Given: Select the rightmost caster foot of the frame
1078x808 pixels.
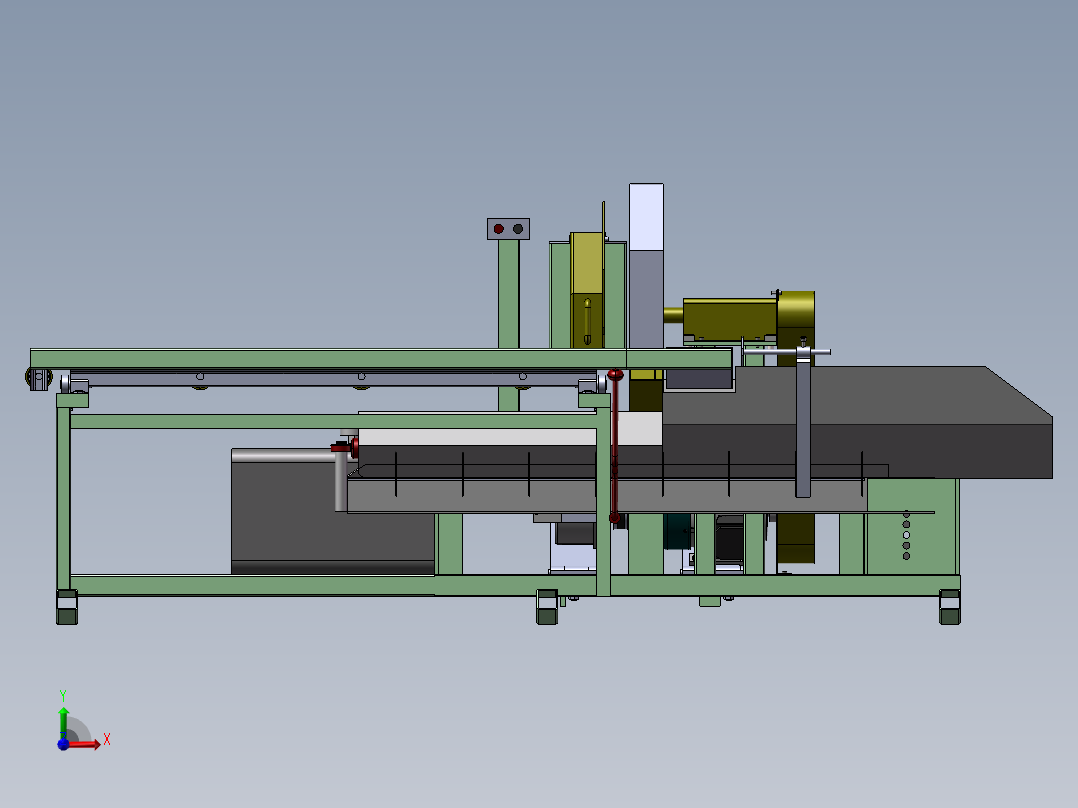Looking at the screenshot, I should pos(949,607).
